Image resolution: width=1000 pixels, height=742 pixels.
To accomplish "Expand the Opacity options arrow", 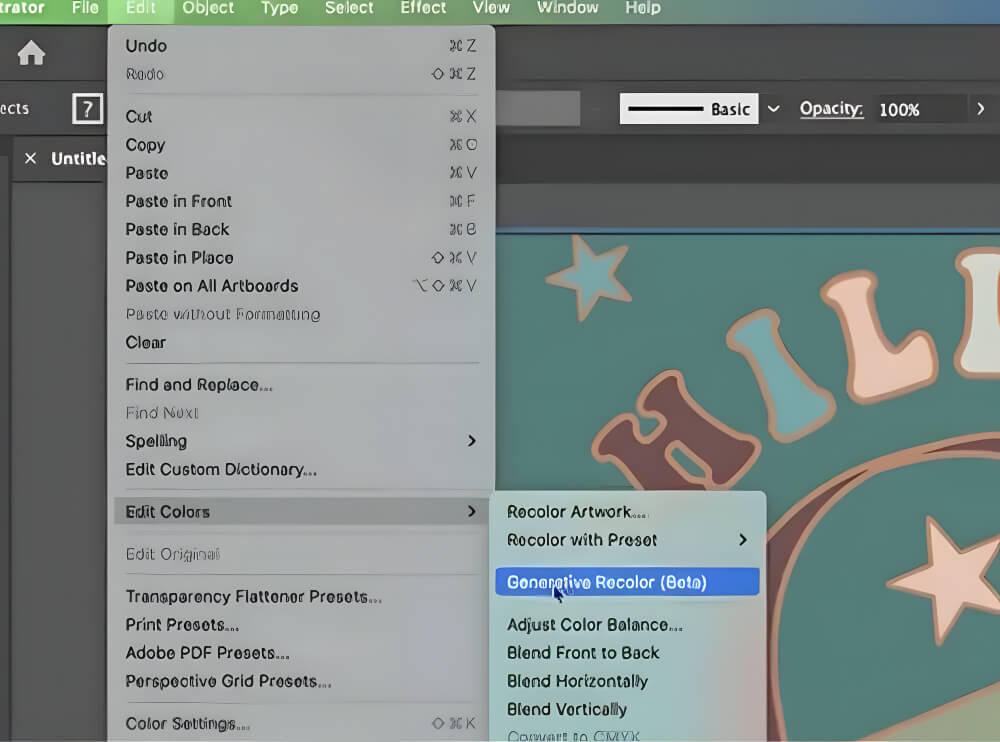I will click(980, 109).
